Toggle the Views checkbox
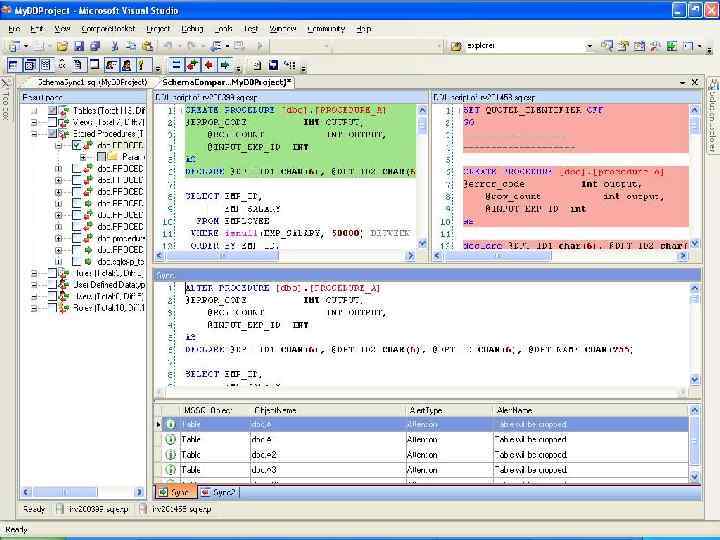Image resolution: width=720 pixels, height=540 pixels. pos(52,122)
